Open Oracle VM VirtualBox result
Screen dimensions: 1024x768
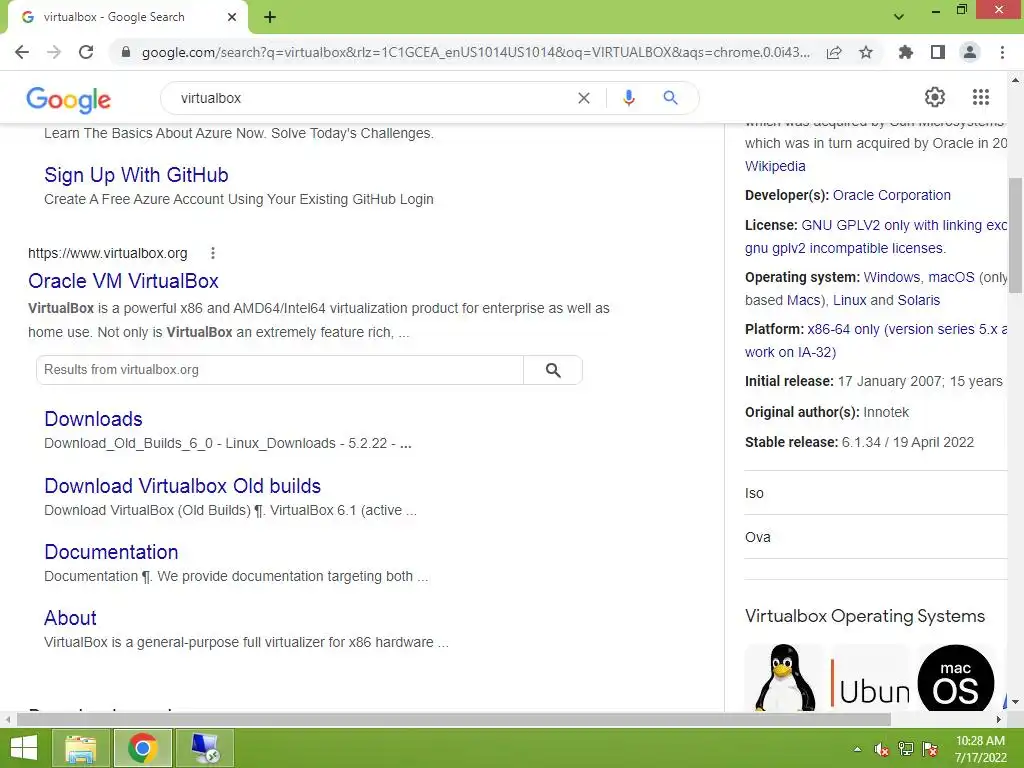(x=123, y=281)
